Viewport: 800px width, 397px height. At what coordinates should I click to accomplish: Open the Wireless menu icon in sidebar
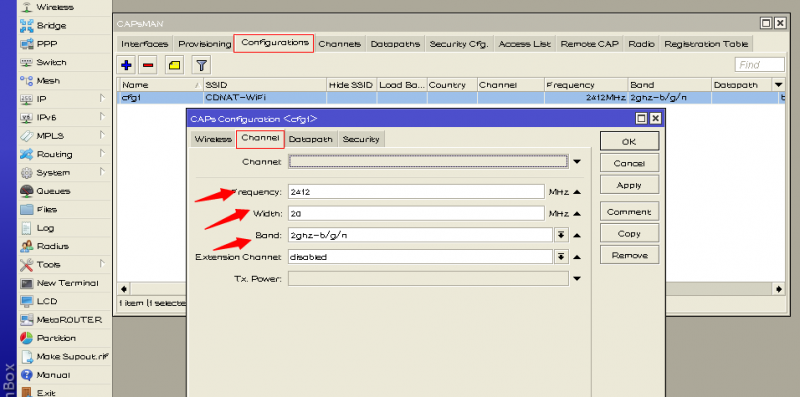click(27, 7)
